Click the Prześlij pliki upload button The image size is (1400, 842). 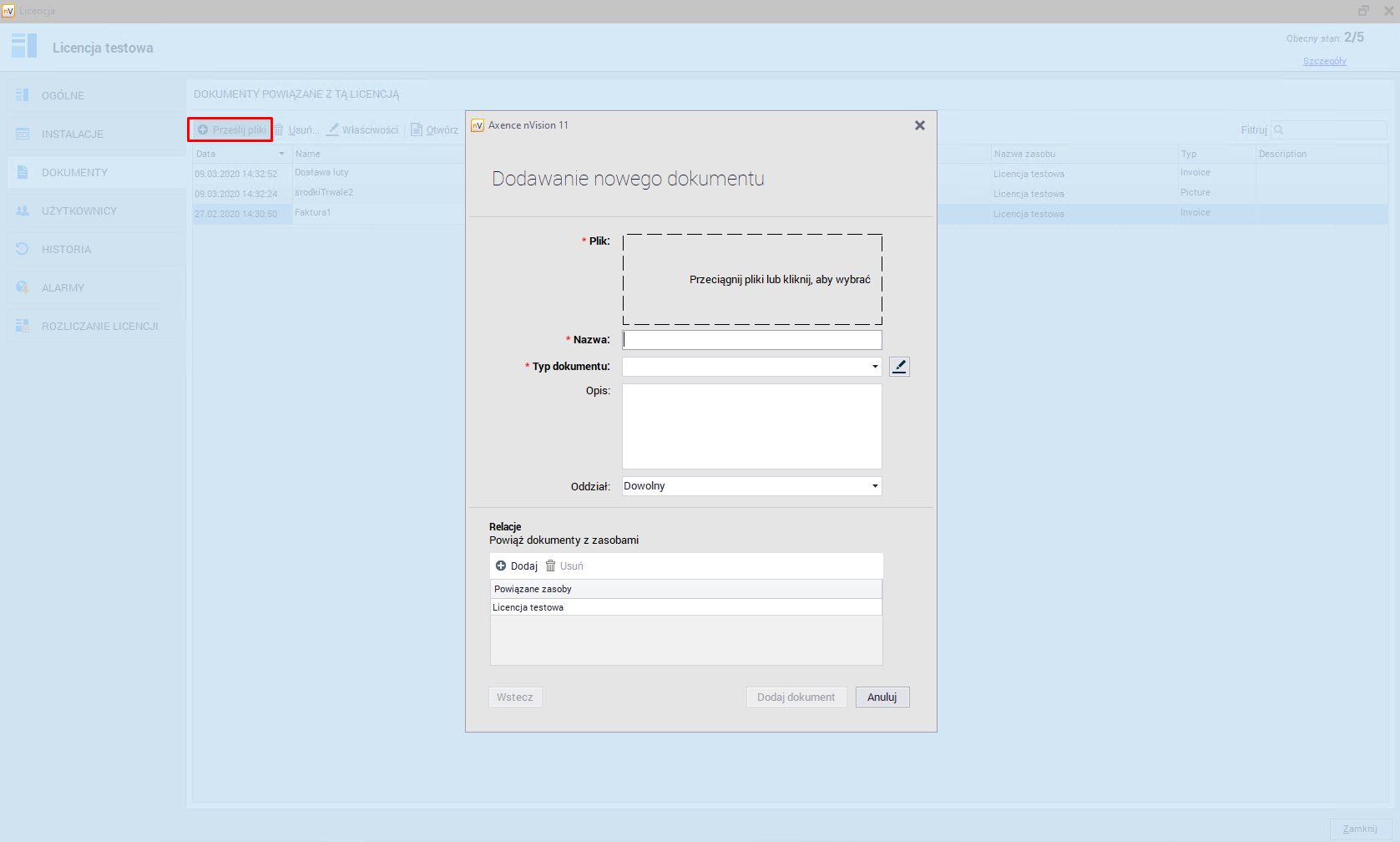(231, 130)
